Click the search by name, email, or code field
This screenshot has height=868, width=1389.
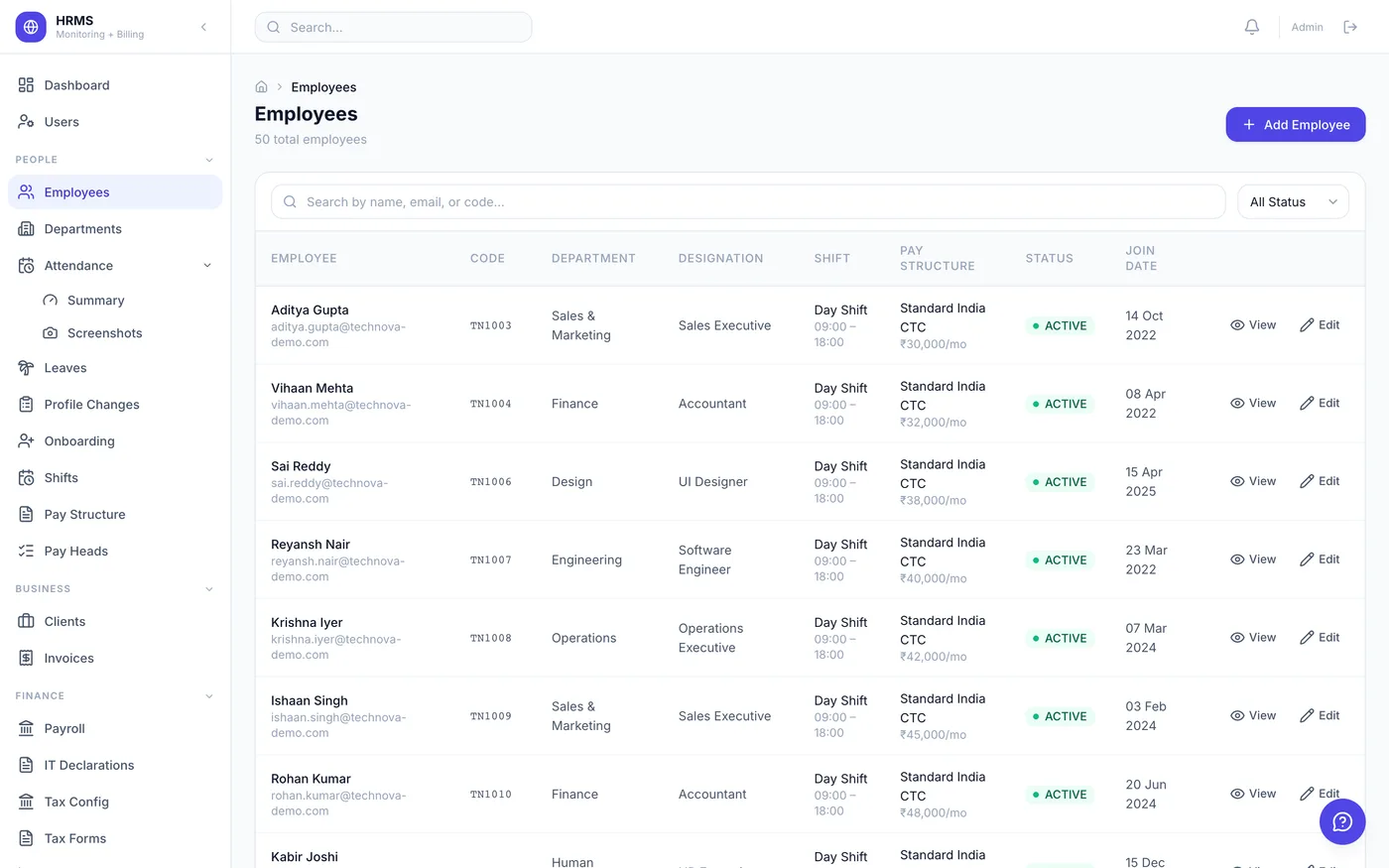point(748,202)
